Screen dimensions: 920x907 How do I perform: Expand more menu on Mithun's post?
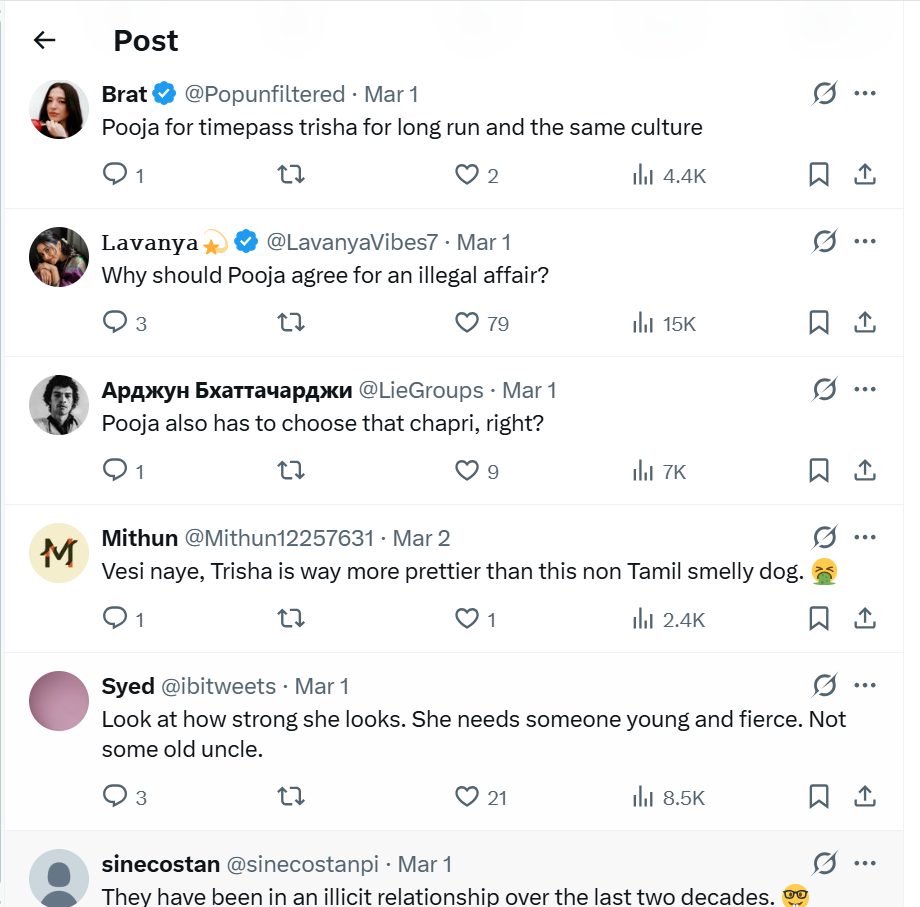click(865, 538)
